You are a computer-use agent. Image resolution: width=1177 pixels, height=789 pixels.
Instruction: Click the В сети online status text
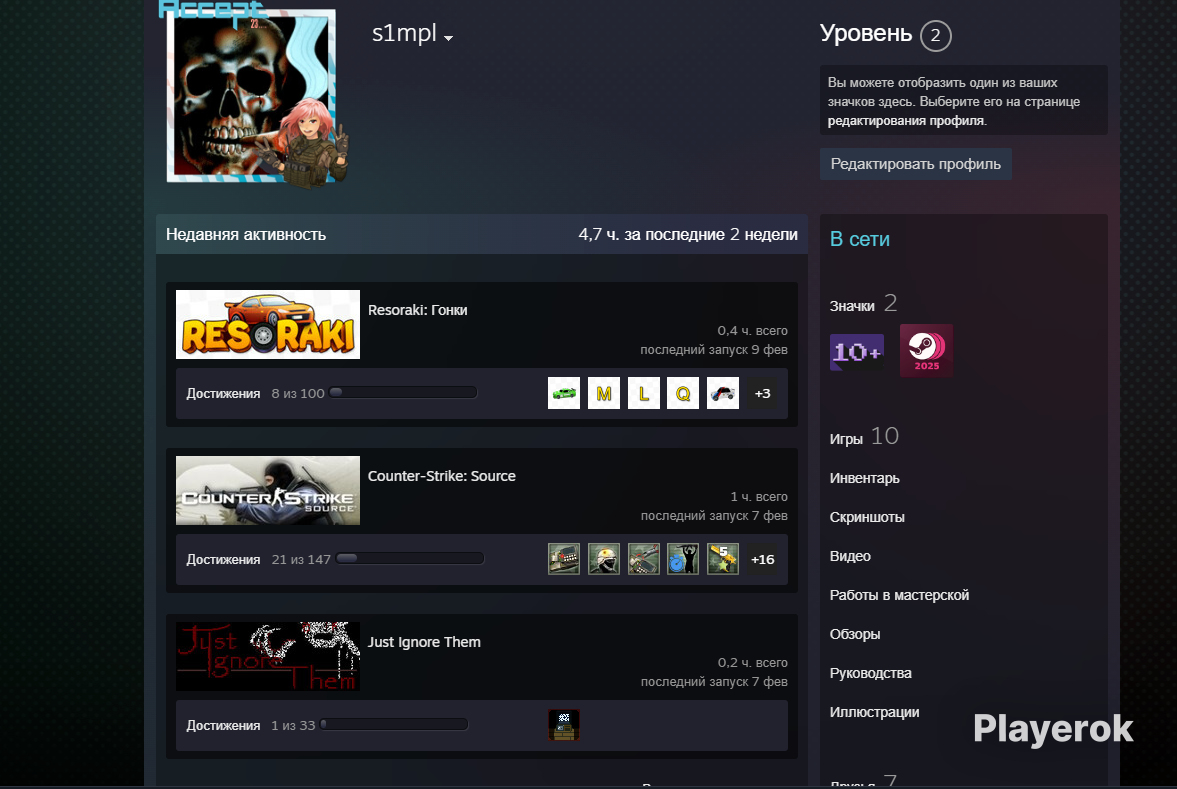(x=859, y=239)
